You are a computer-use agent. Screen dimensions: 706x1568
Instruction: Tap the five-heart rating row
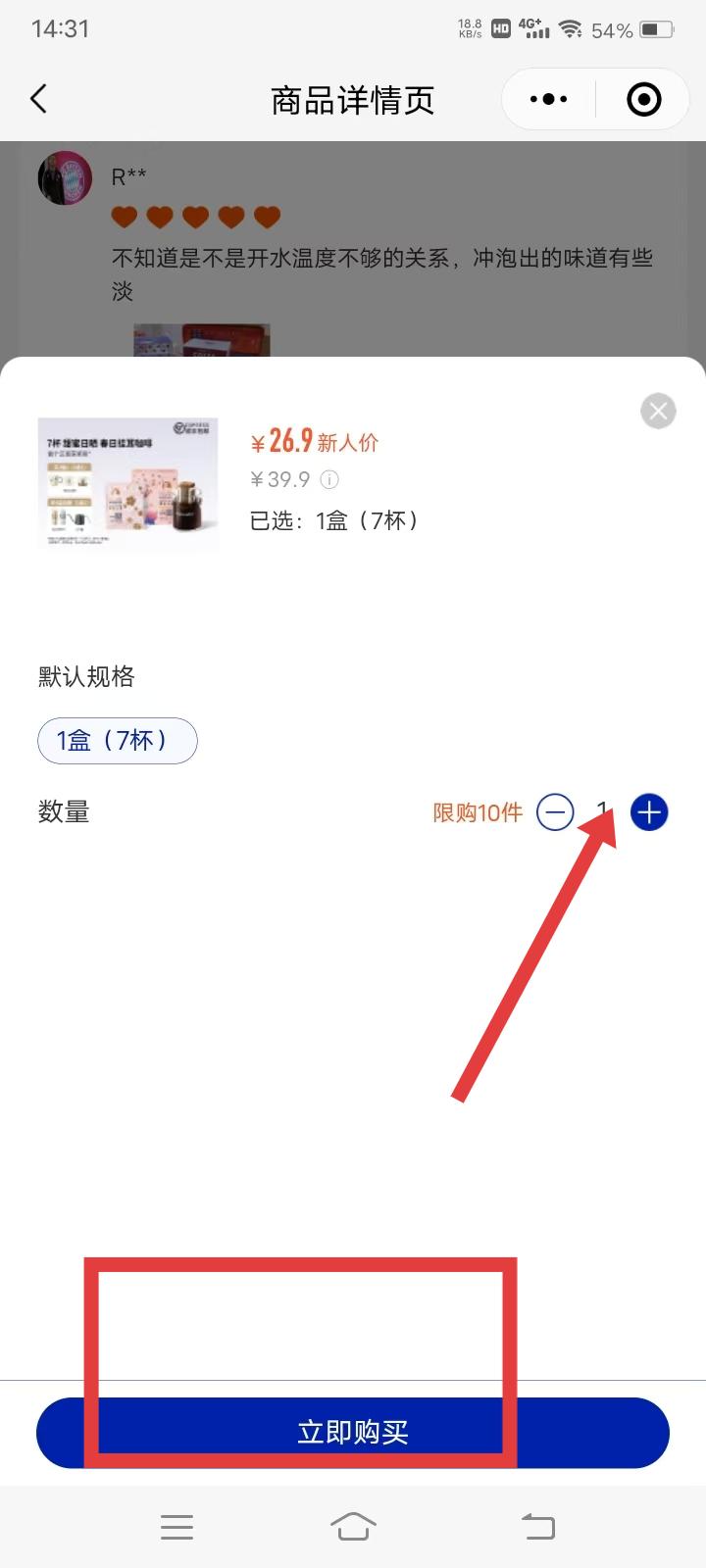[196, 217]
